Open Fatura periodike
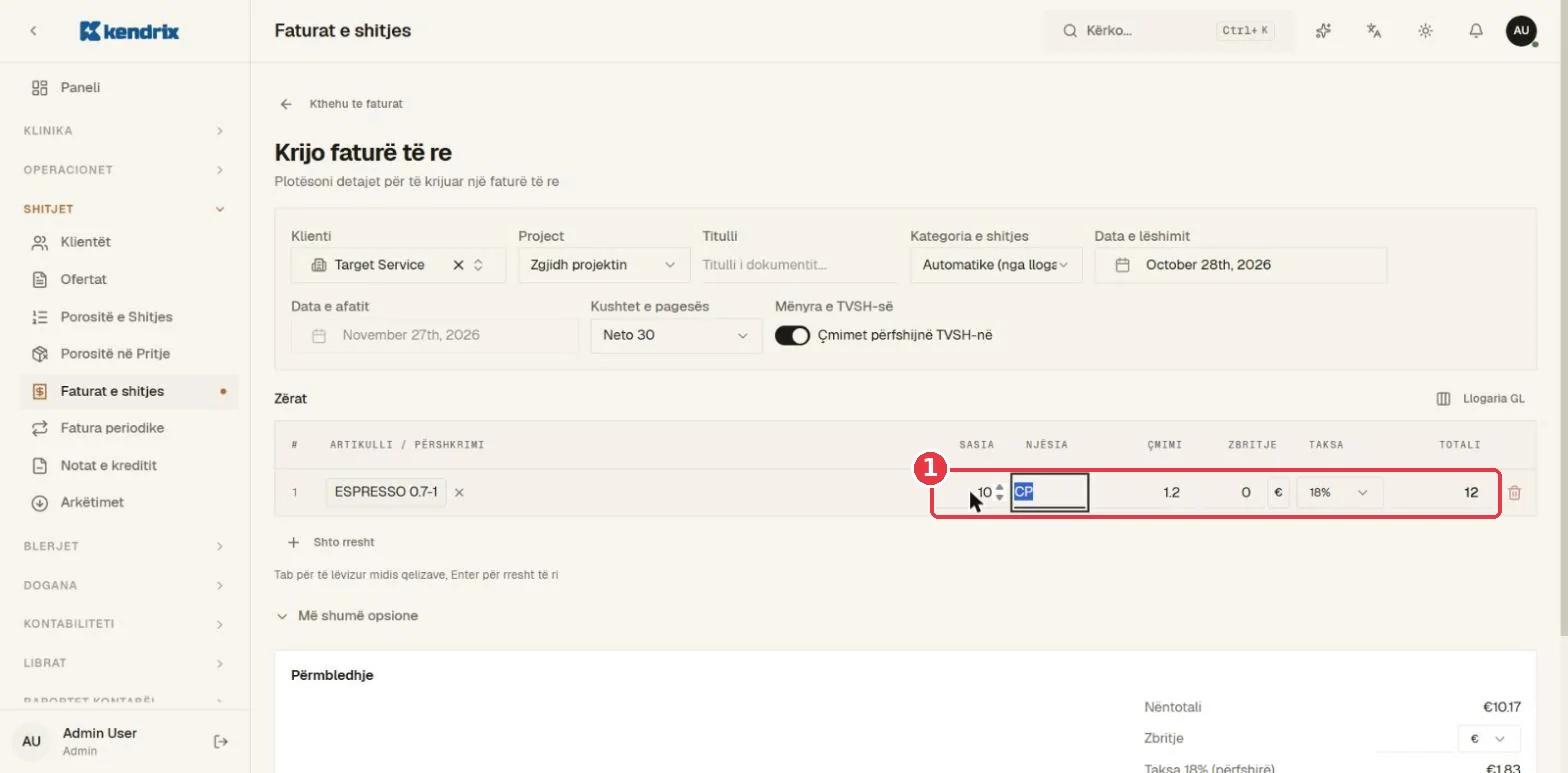 click(129, 428)
